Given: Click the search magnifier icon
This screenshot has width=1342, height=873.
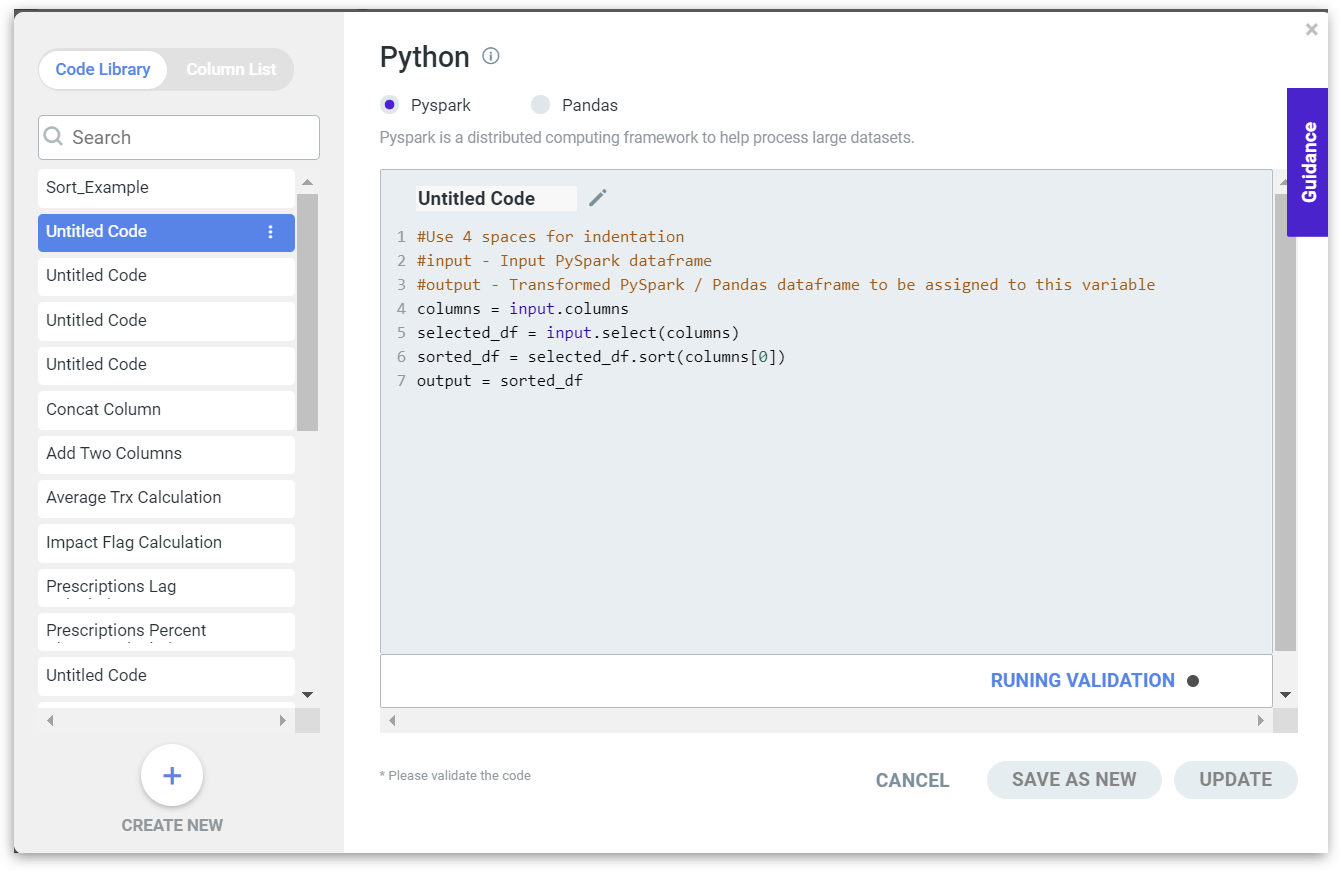Looking at the screenshot, I should point(54,137).
